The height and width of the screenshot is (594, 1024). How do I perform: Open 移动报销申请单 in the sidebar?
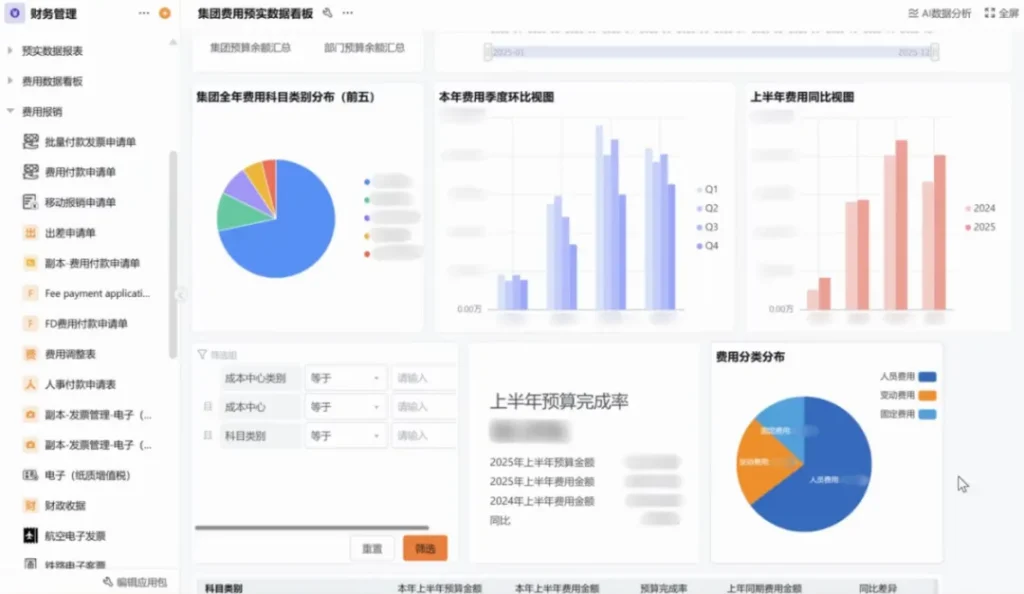80,203
